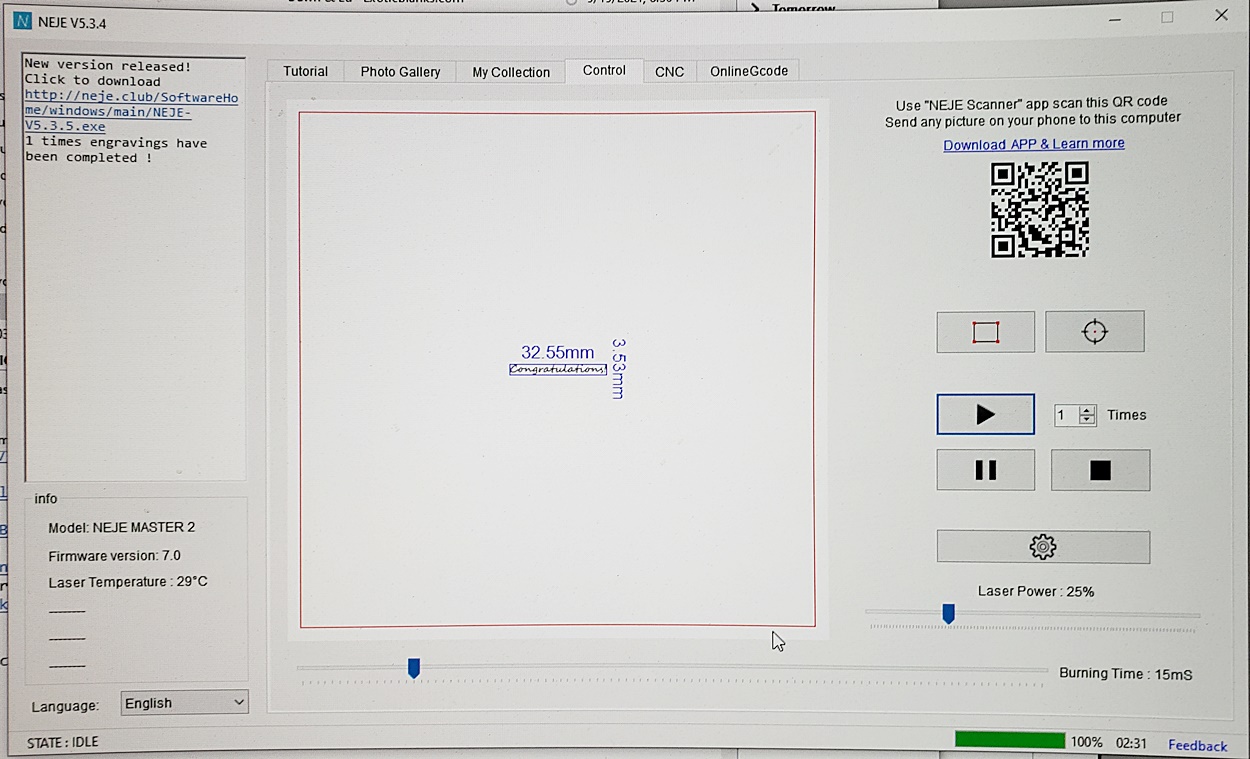This screenshot has width=1250, height=759.
Task: Start engraving with the play button
Action: pos(985,415)
